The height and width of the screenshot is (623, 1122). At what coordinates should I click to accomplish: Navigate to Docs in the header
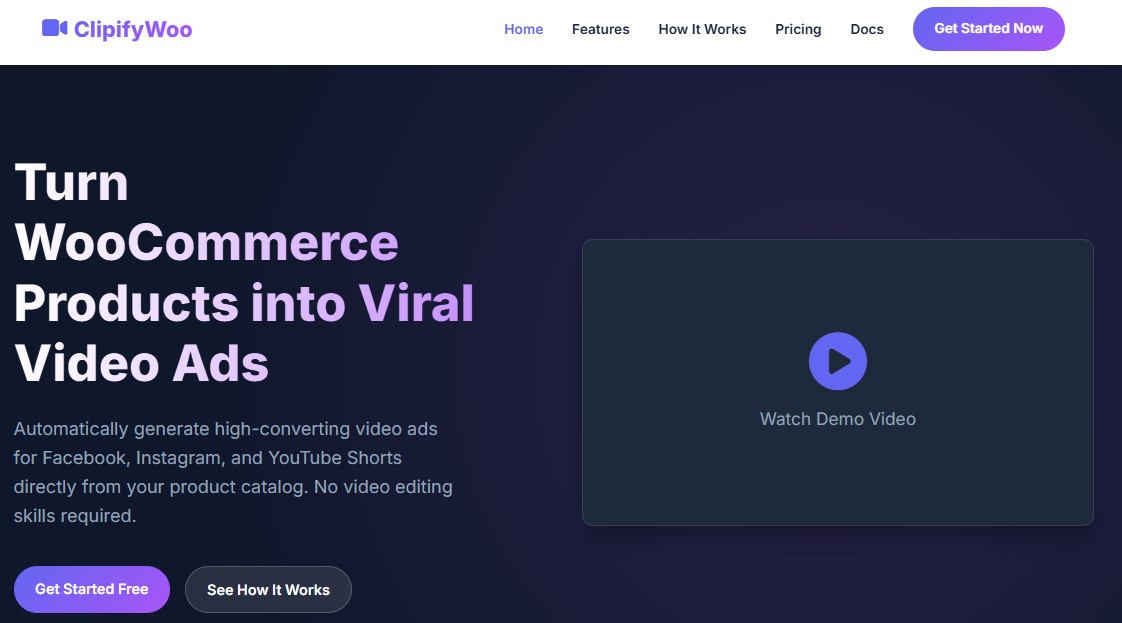pos(867,29)
